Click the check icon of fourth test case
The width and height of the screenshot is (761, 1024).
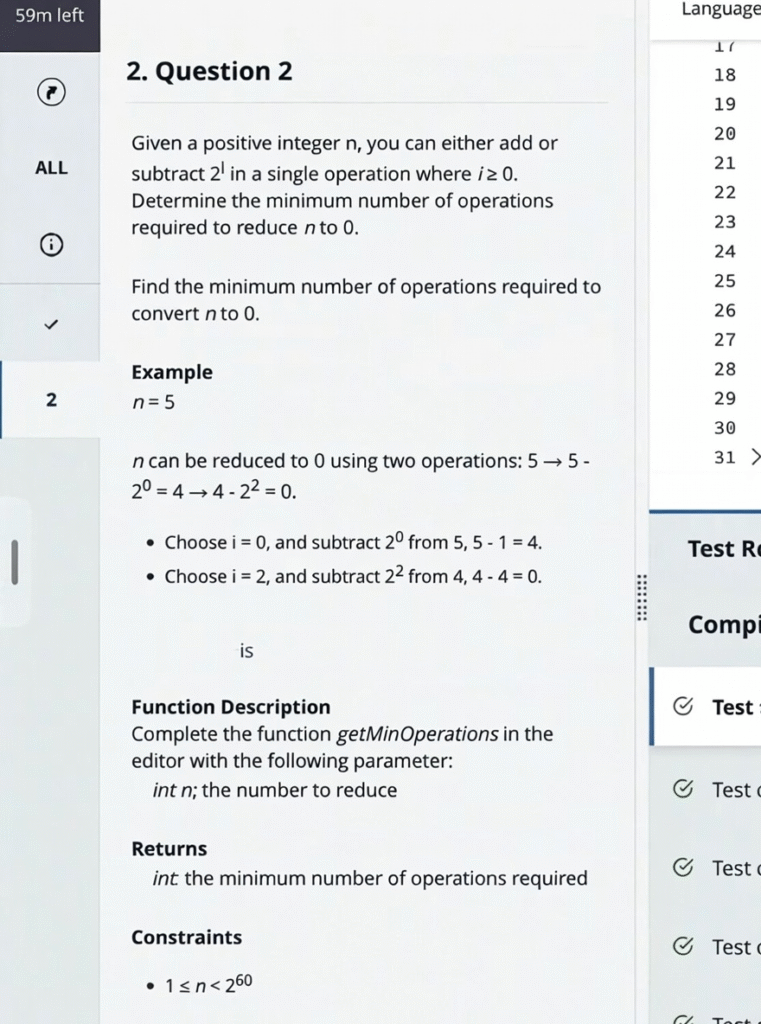tap(682, 946)
